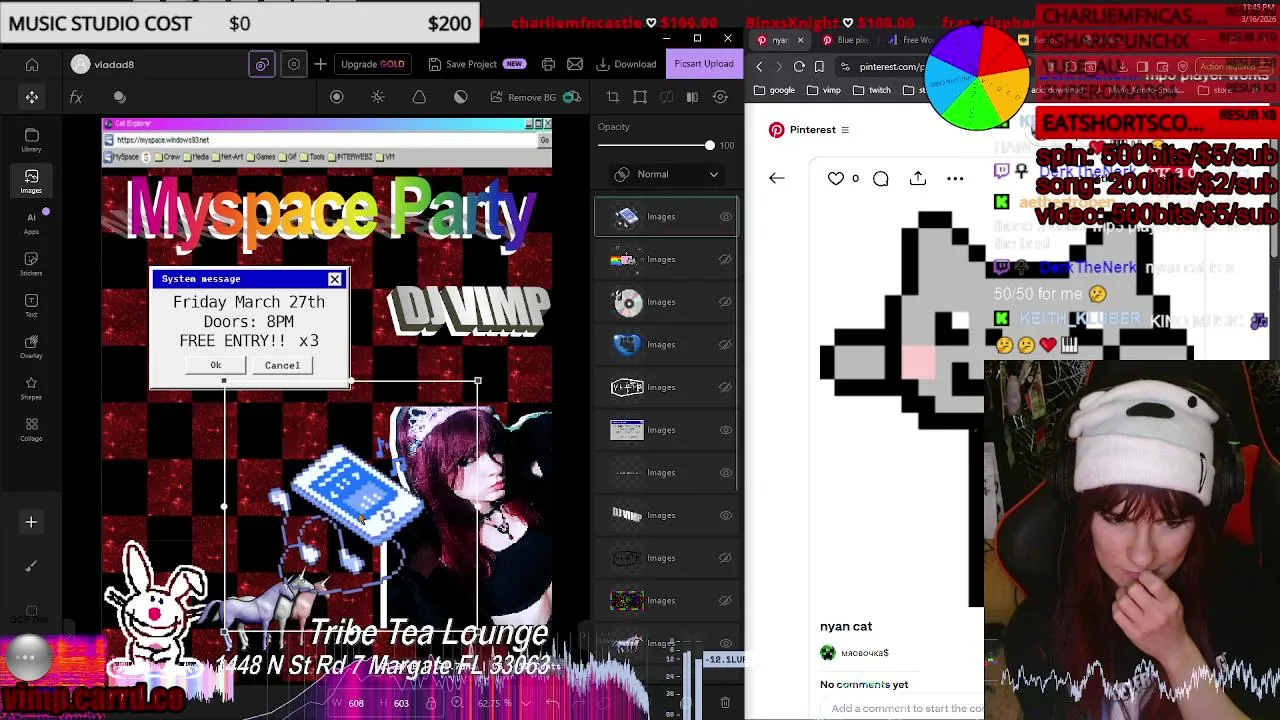Click the email share envelope icon
Image resolution: width=1280 pixels, height=720 pixels.
pyautogui.click(x=575, y=64)
